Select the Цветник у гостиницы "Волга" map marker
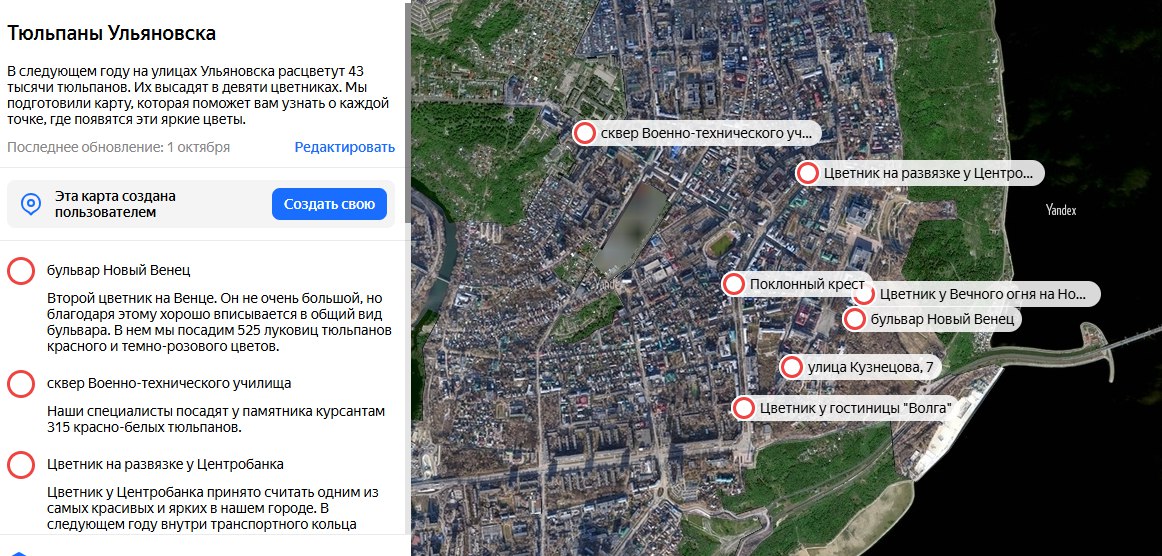The height and width of the screenshot is (556, 1162). (x=744, y=408)
